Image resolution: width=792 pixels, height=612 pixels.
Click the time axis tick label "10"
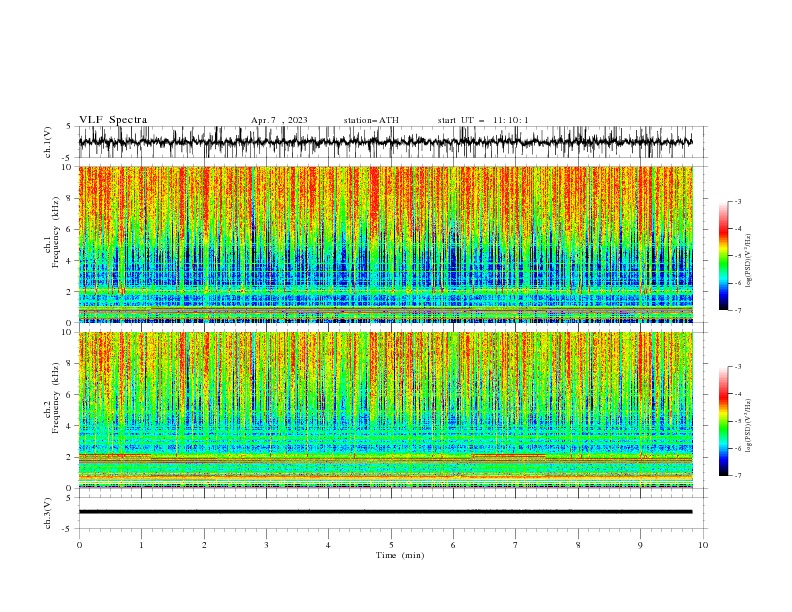703,545
